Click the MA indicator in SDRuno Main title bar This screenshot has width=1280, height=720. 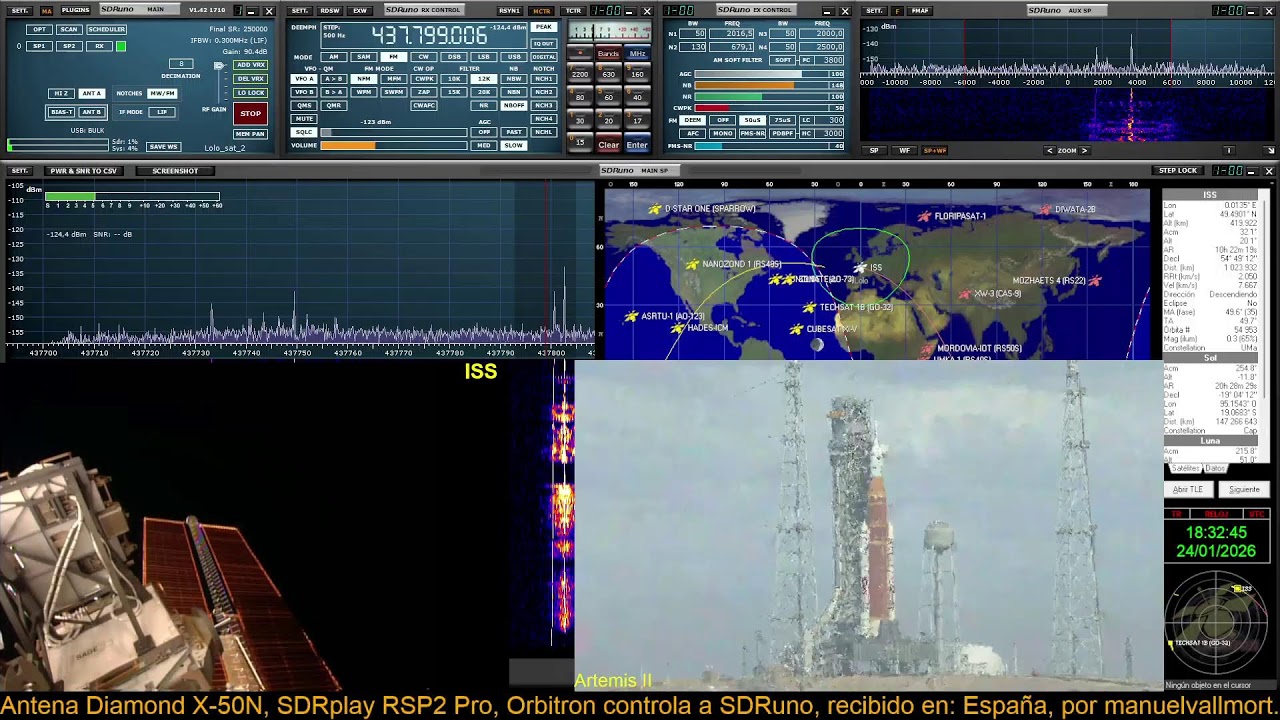click(46, 11)
